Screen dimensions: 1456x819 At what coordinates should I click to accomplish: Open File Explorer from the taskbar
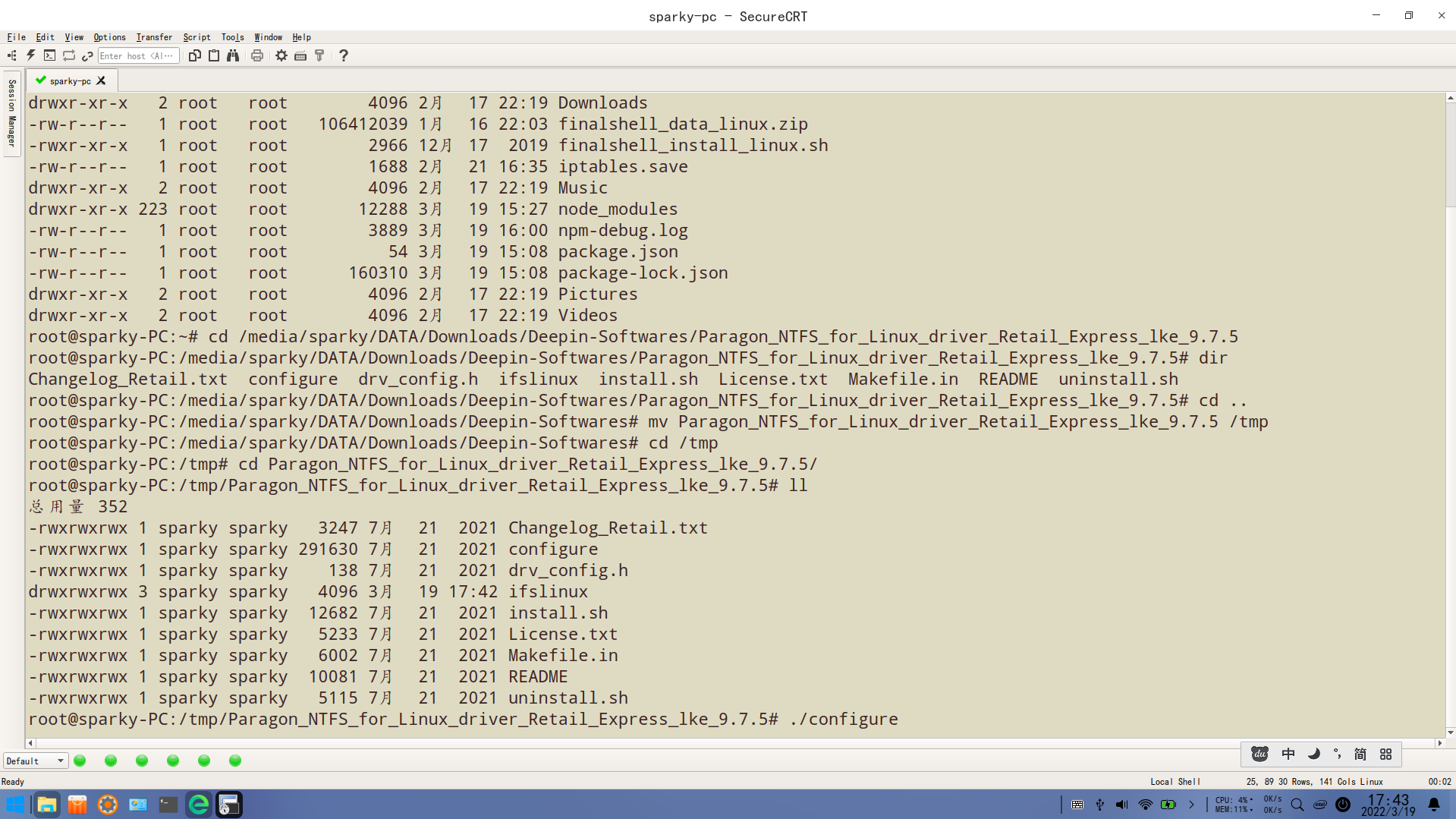[47, 805]
